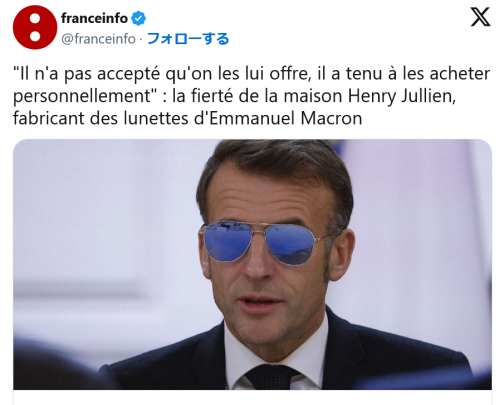Open the photo of the man in sunglasses
This screenshot has height=405, width=500.
(x=252, y=264)
